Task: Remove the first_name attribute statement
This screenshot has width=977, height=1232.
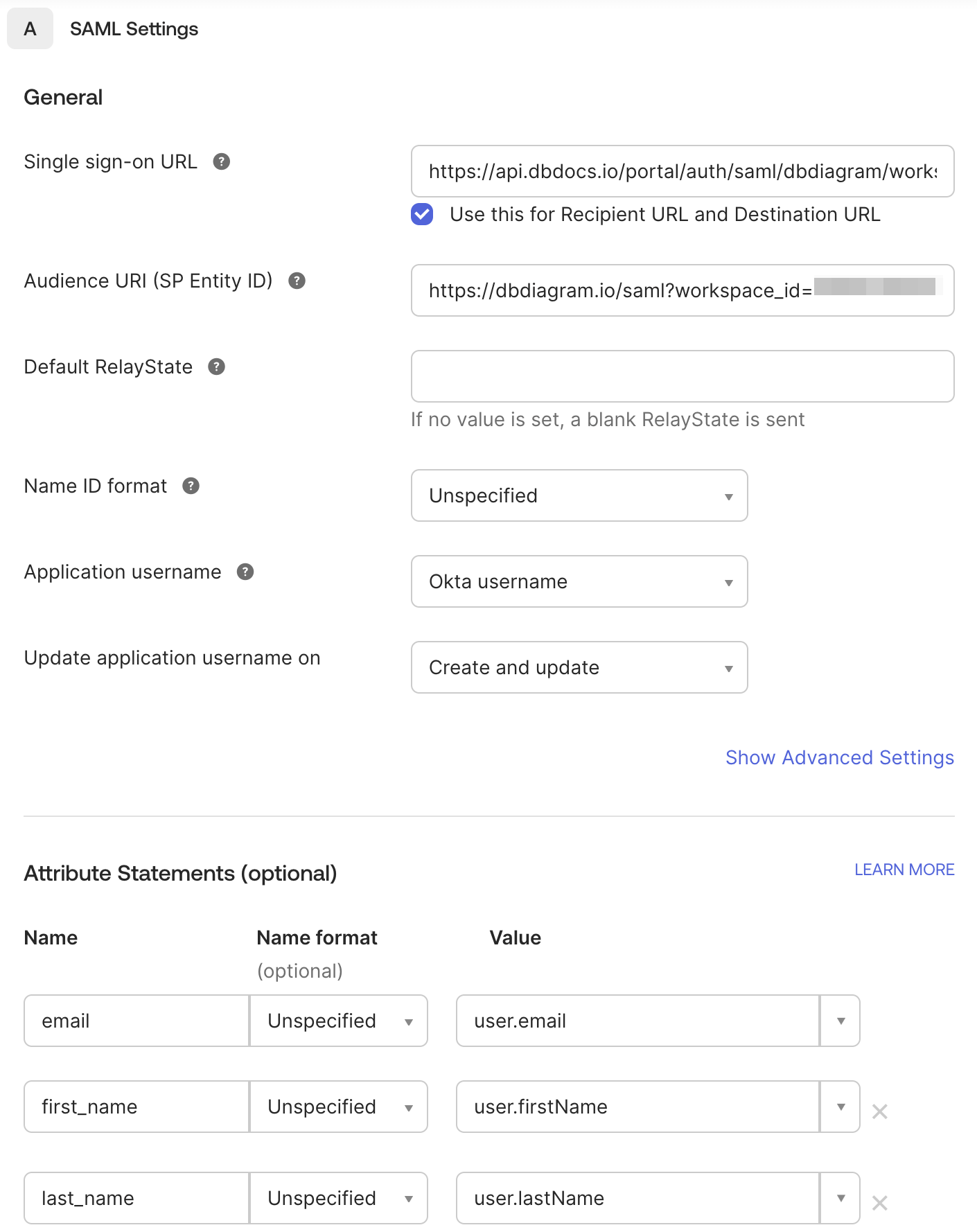Action: pos(880,1111)
